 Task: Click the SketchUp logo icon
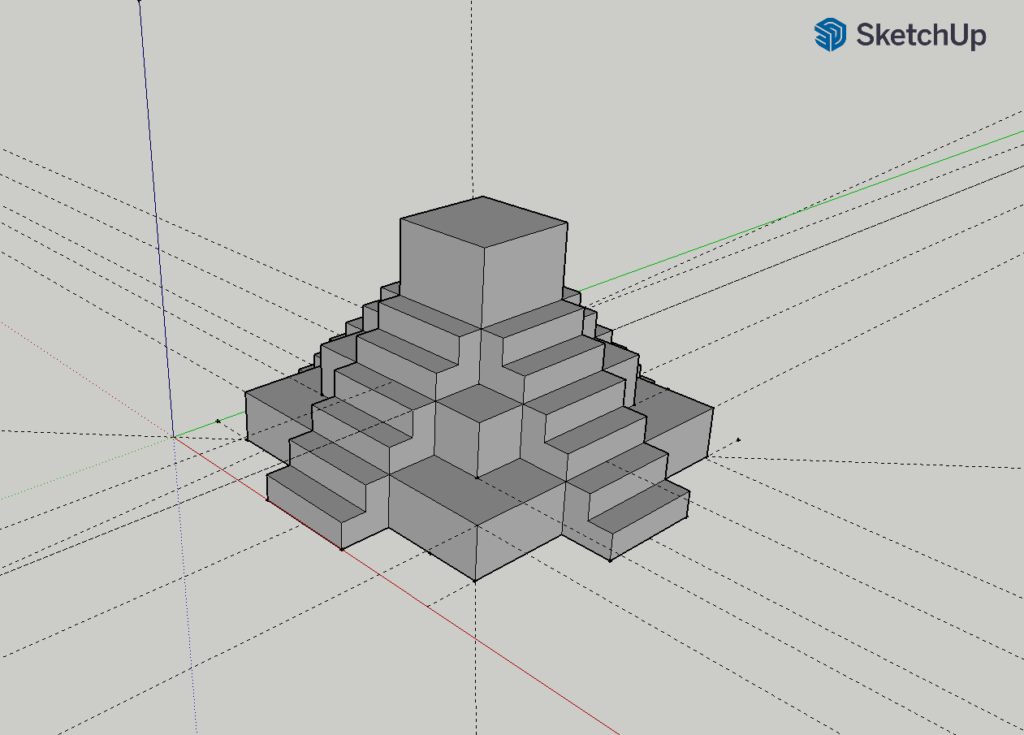[829, 35]
